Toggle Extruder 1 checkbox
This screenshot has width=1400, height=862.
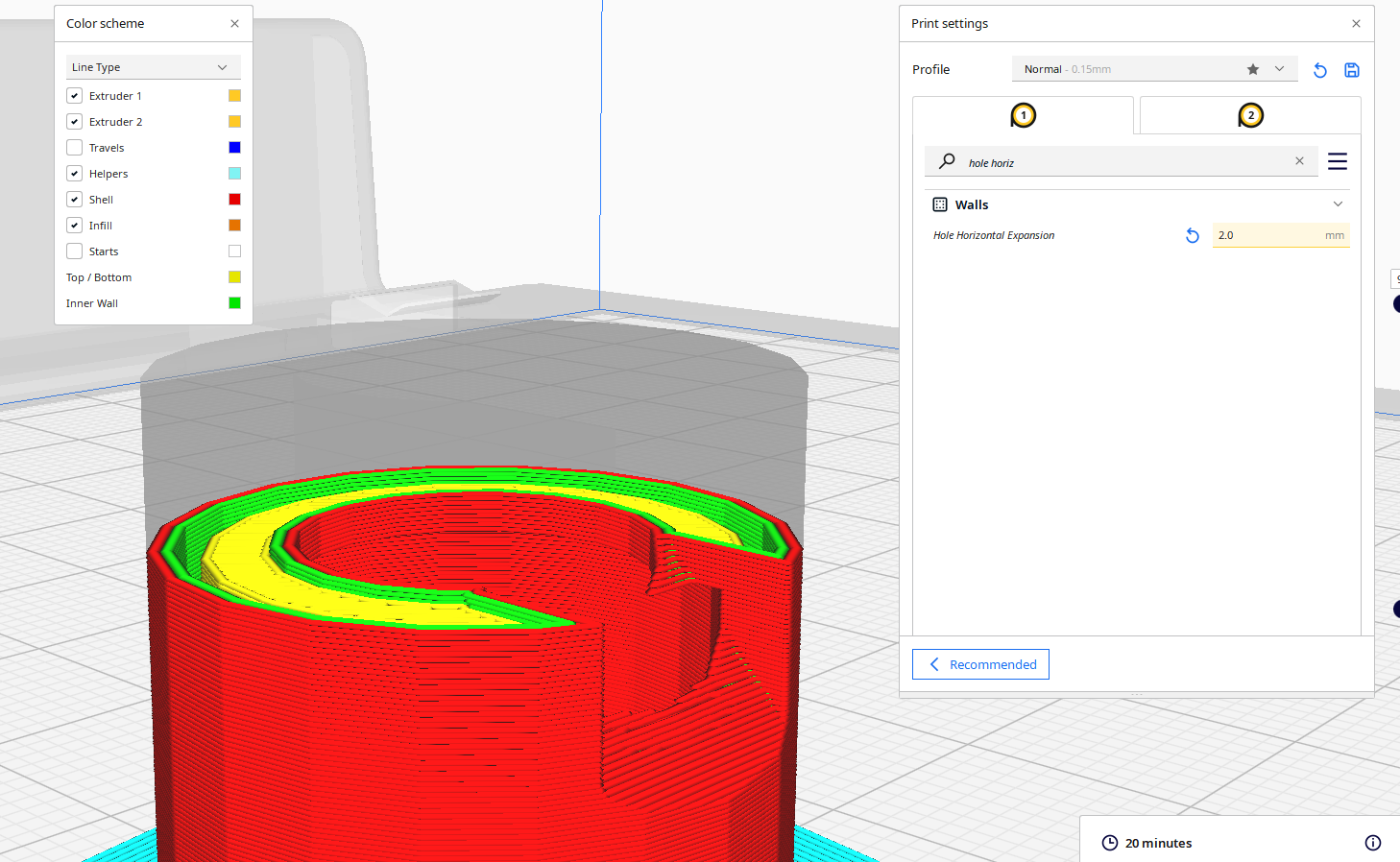click(75, 96)
